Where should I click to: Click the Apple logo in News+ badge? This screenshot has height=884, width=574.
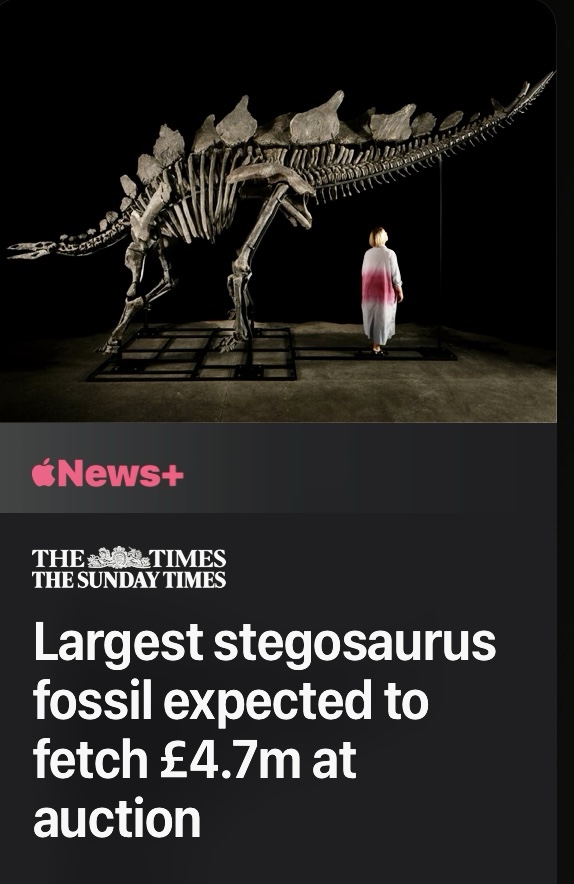pos(43,472)
